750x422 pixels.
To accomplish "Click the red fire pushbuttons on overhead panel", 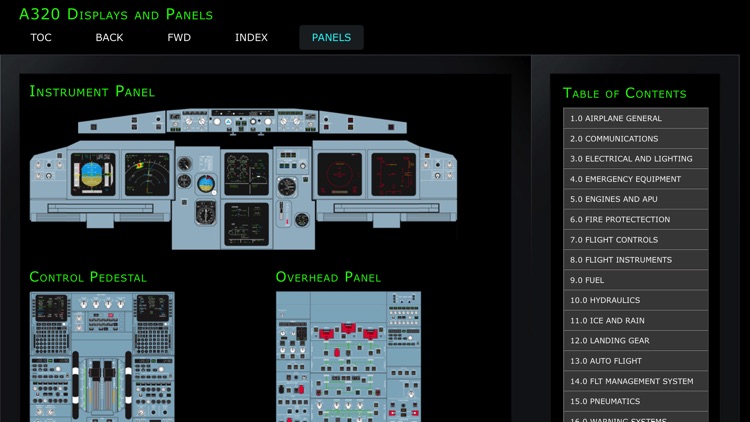I will [348, 331].
